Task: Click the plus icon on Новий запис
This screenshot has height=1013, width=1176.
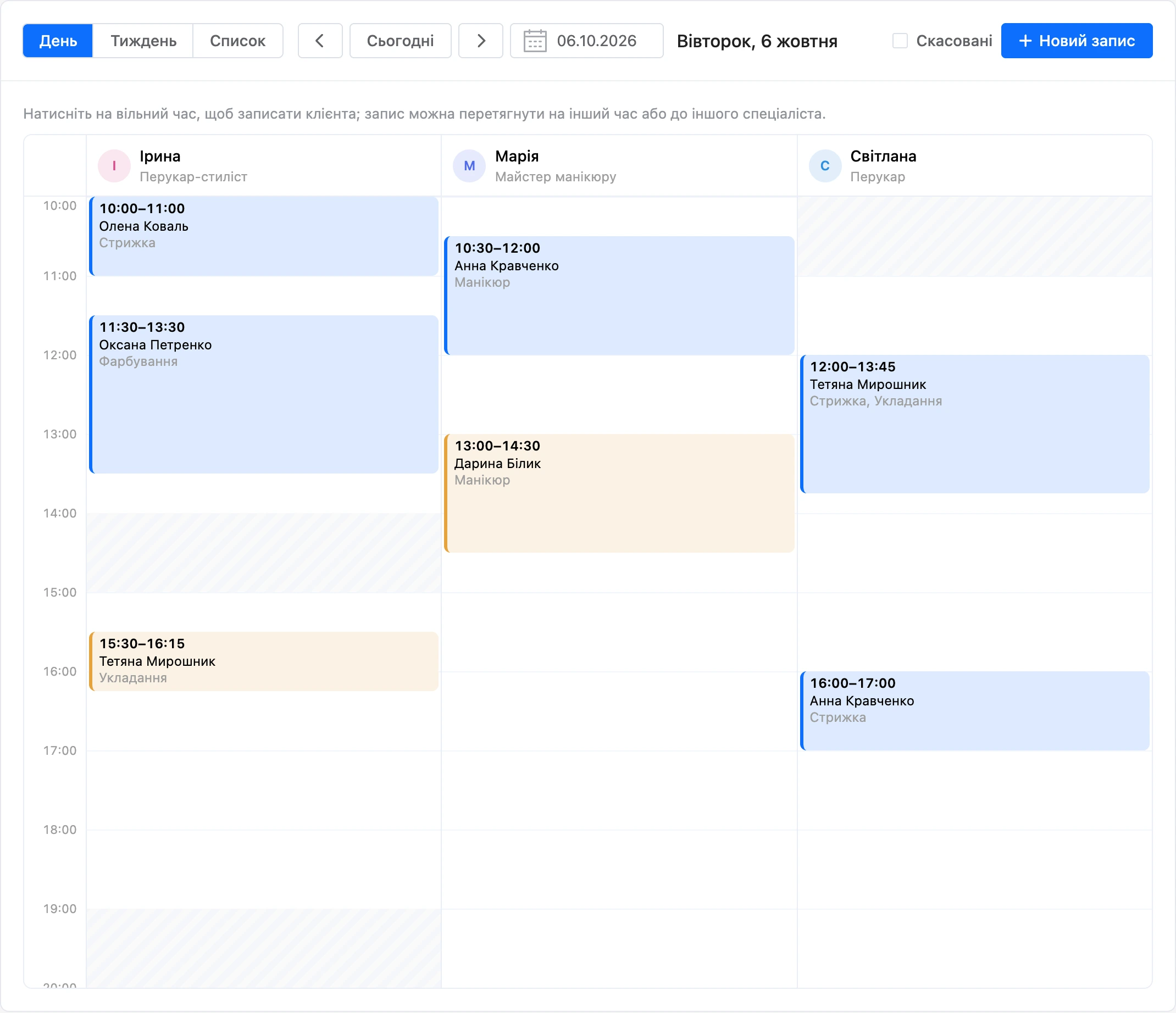Action: [1025, 41]
